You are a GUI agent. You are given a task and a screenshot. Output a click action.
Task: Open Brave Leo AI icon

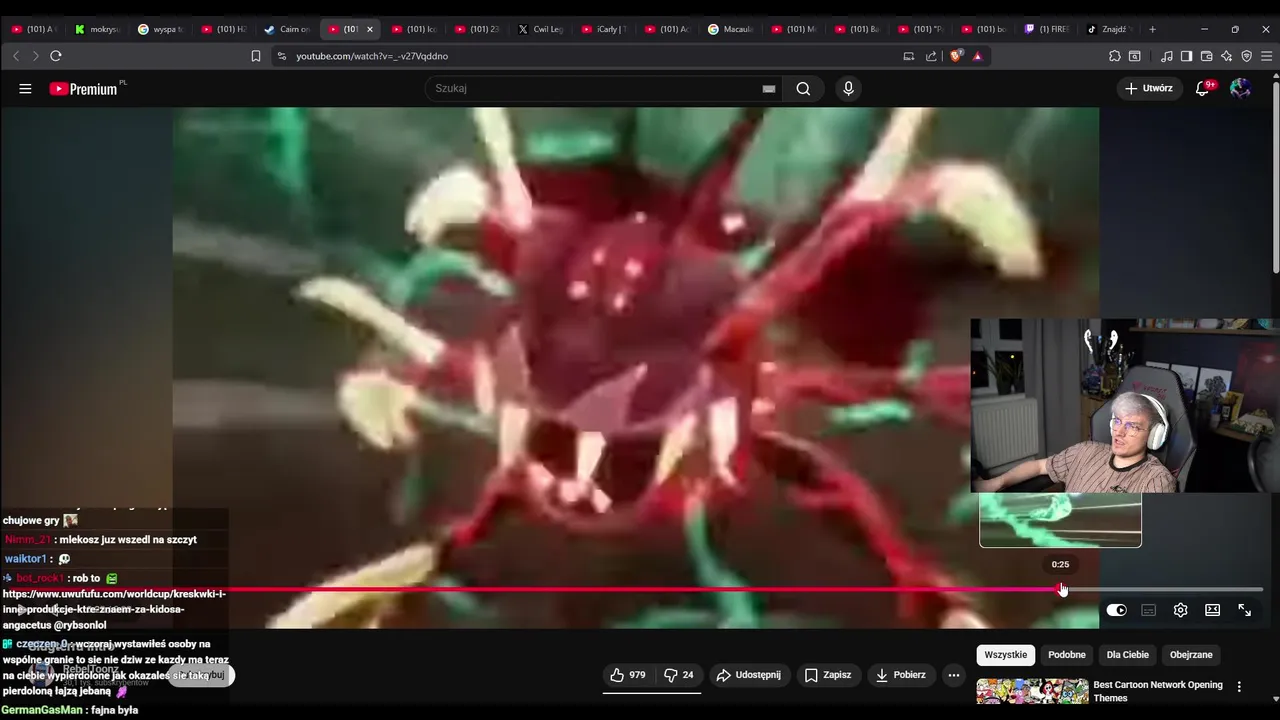(1227, 56)
